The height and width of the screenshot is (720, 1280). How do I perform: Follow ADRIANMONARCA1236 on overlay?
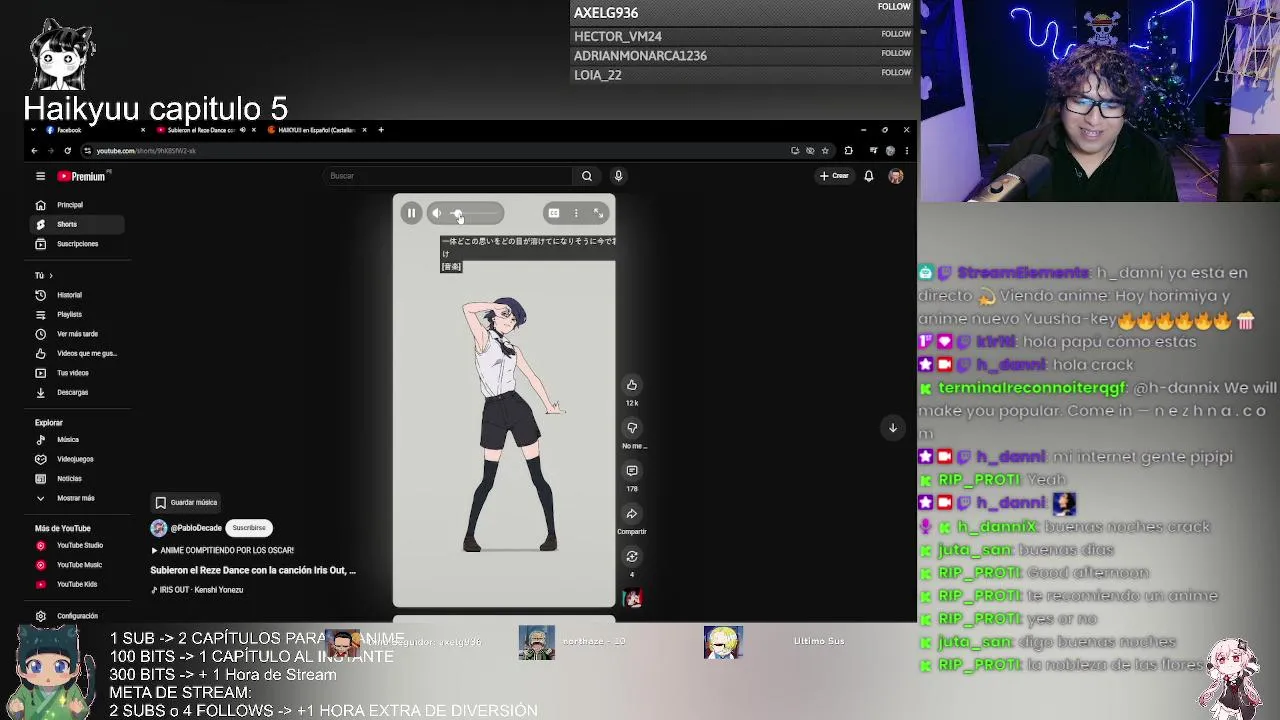coord(896,53)
